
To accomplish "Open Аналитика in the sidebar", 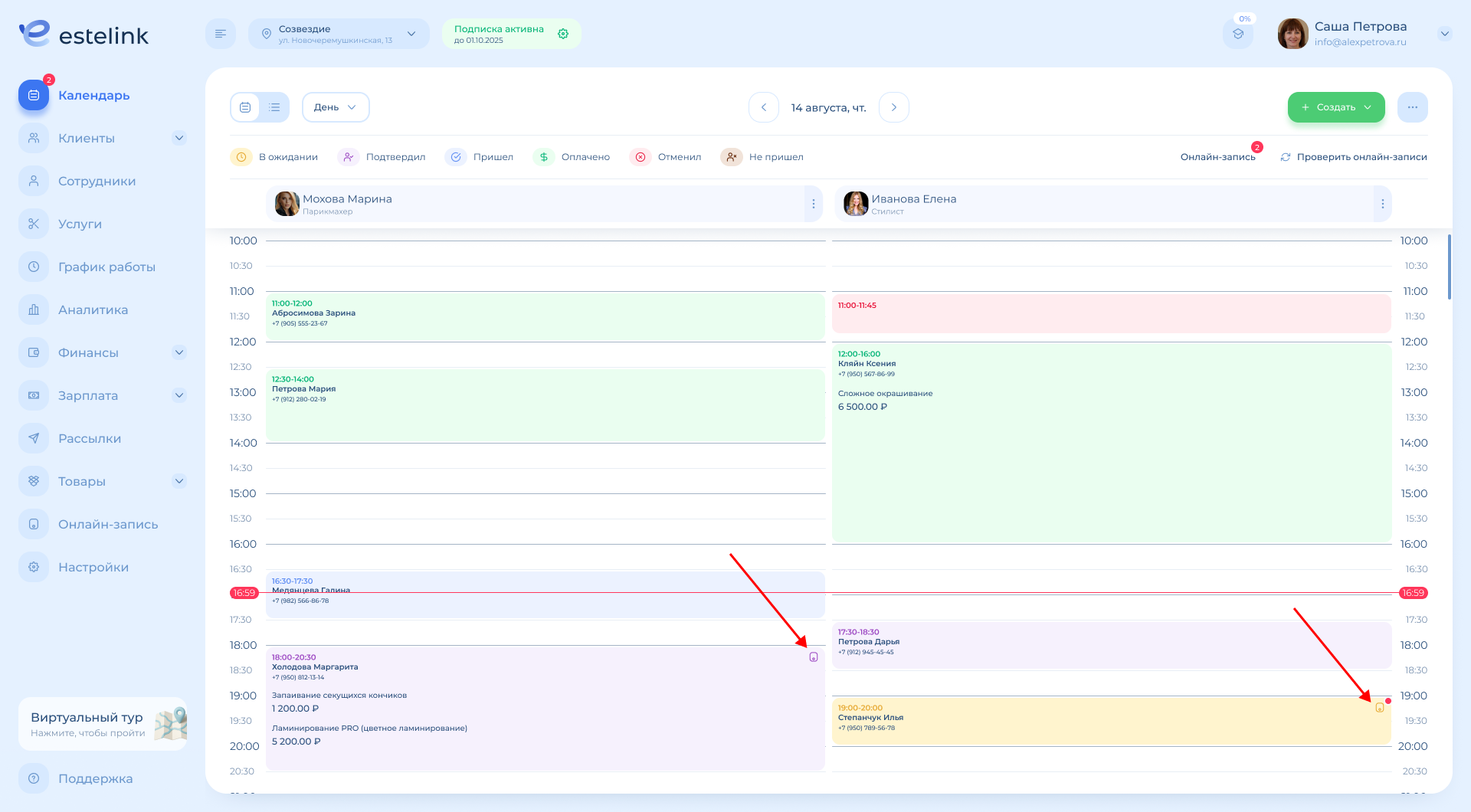I will (93, 310).
